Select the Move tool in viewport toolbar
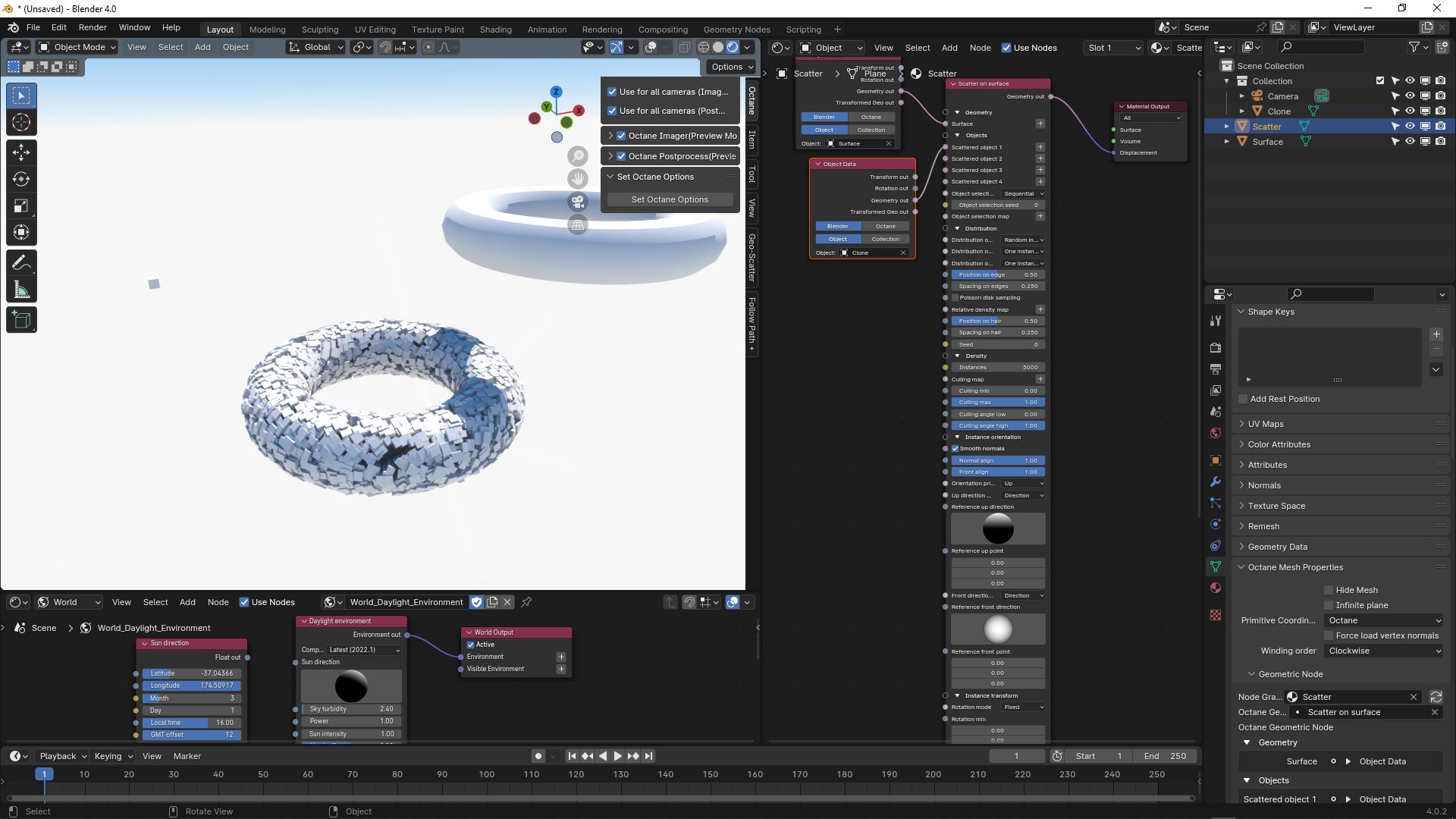Viewport: 1456px width, 819px height. [21, 152]
